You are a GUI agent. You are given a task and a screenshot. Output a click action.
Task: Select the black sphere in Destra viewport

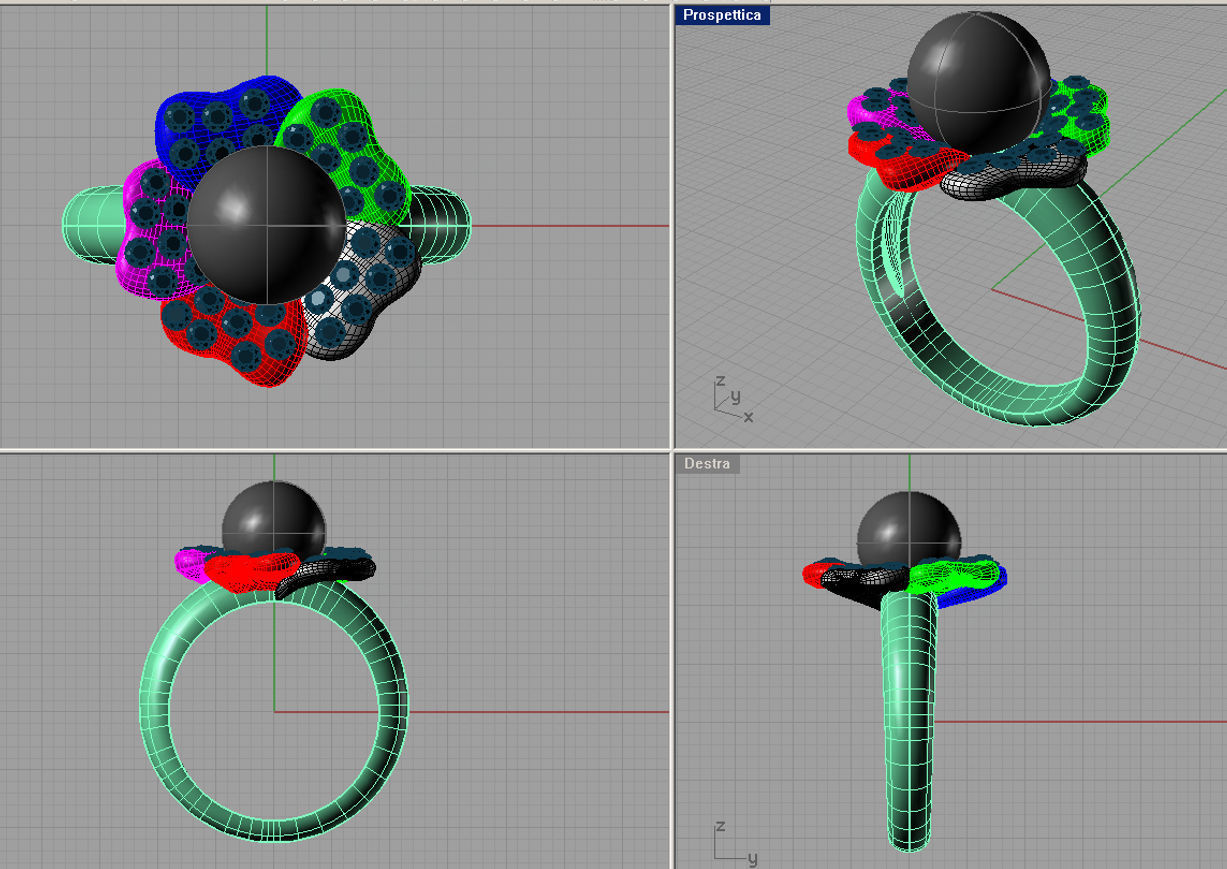pyautogui.click(x=909, y=528)
